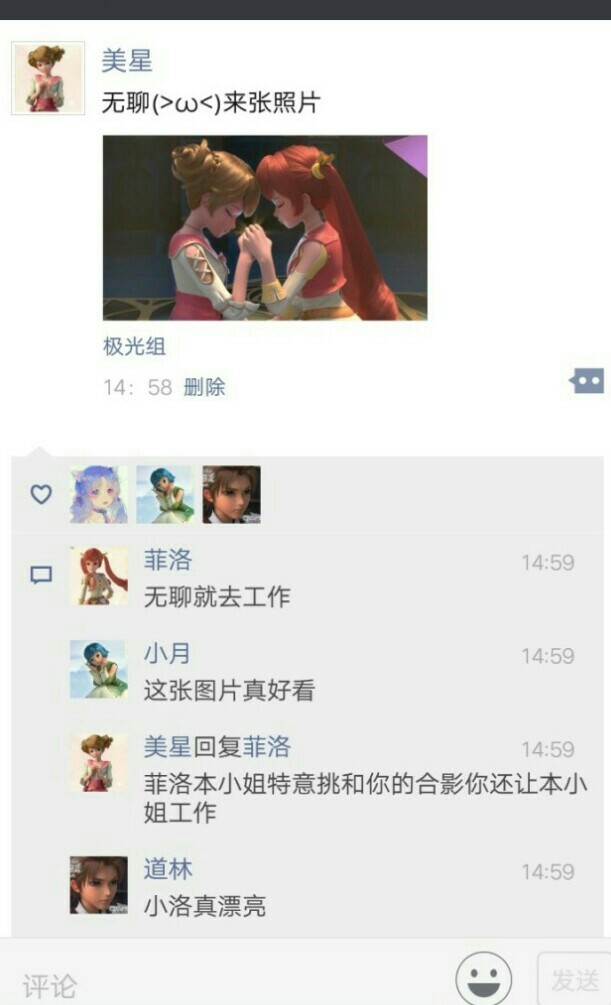Screen dimensions: 611x1005
Task: Open the emoji smiley picker
Action: tap(483, 979)
